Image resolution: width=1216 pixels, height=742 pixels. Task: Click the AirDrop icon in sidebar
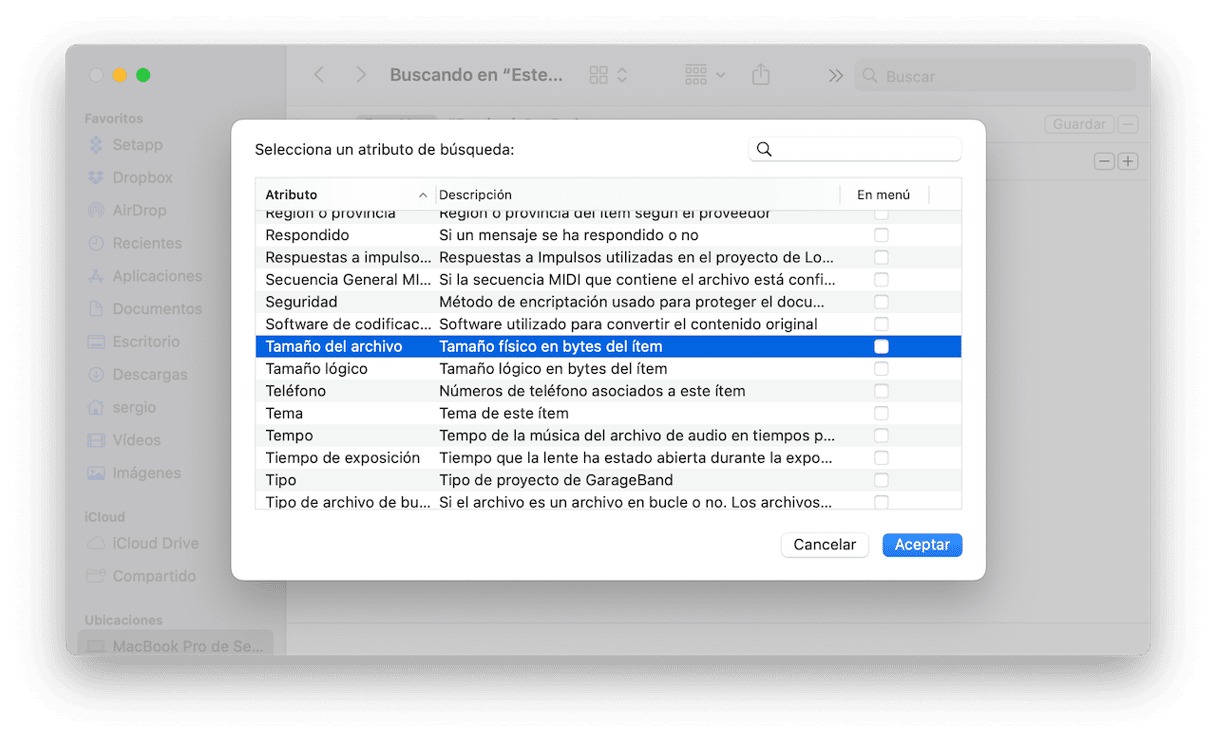click(x=96, y=211)
